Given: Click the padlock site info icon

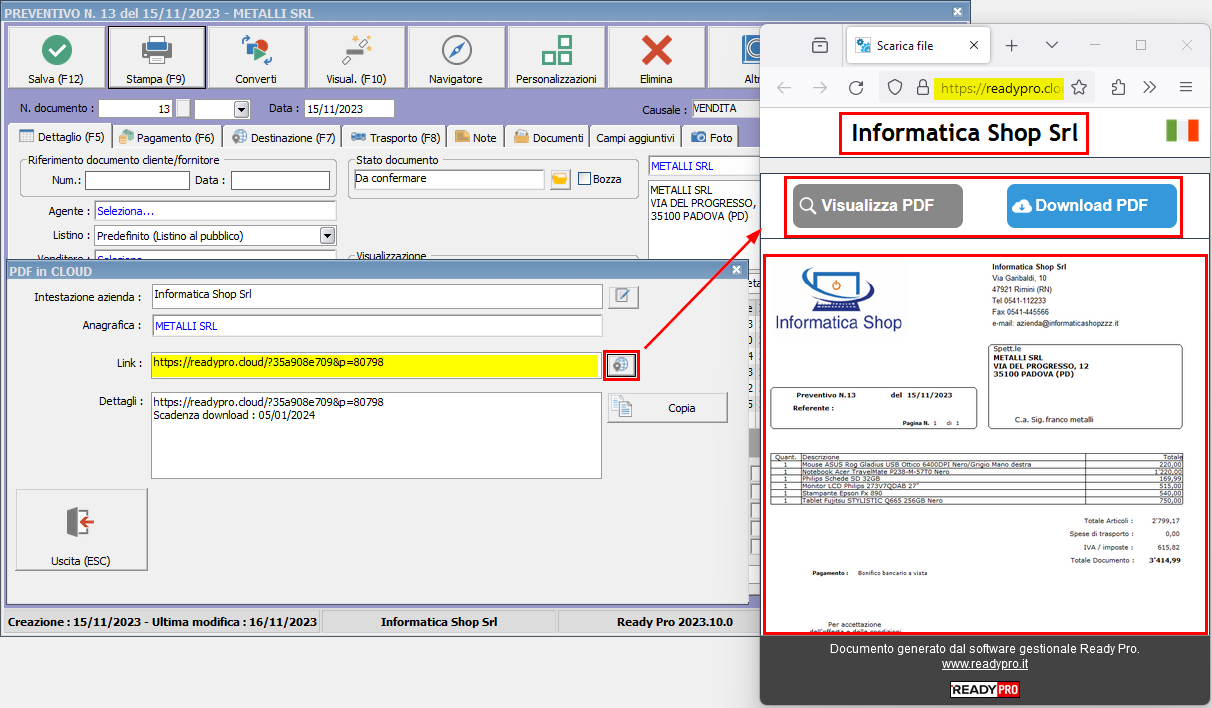Looking at the screenshot, I should [922, 87].
